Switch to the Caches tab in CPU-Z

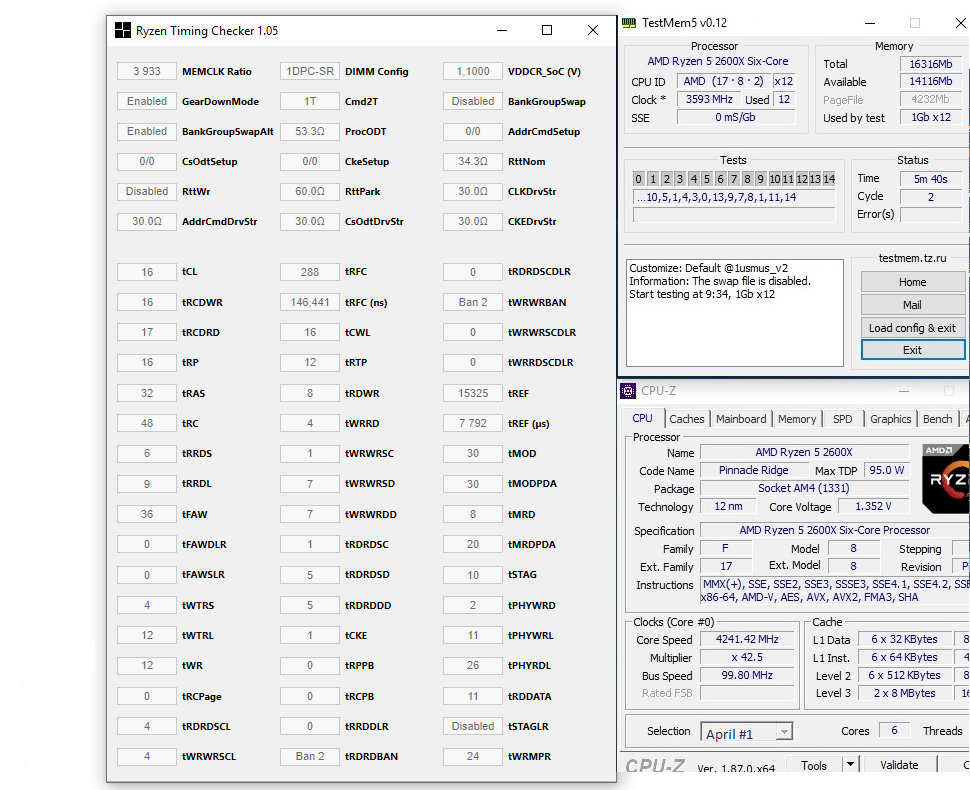click(x=687, y=419)
